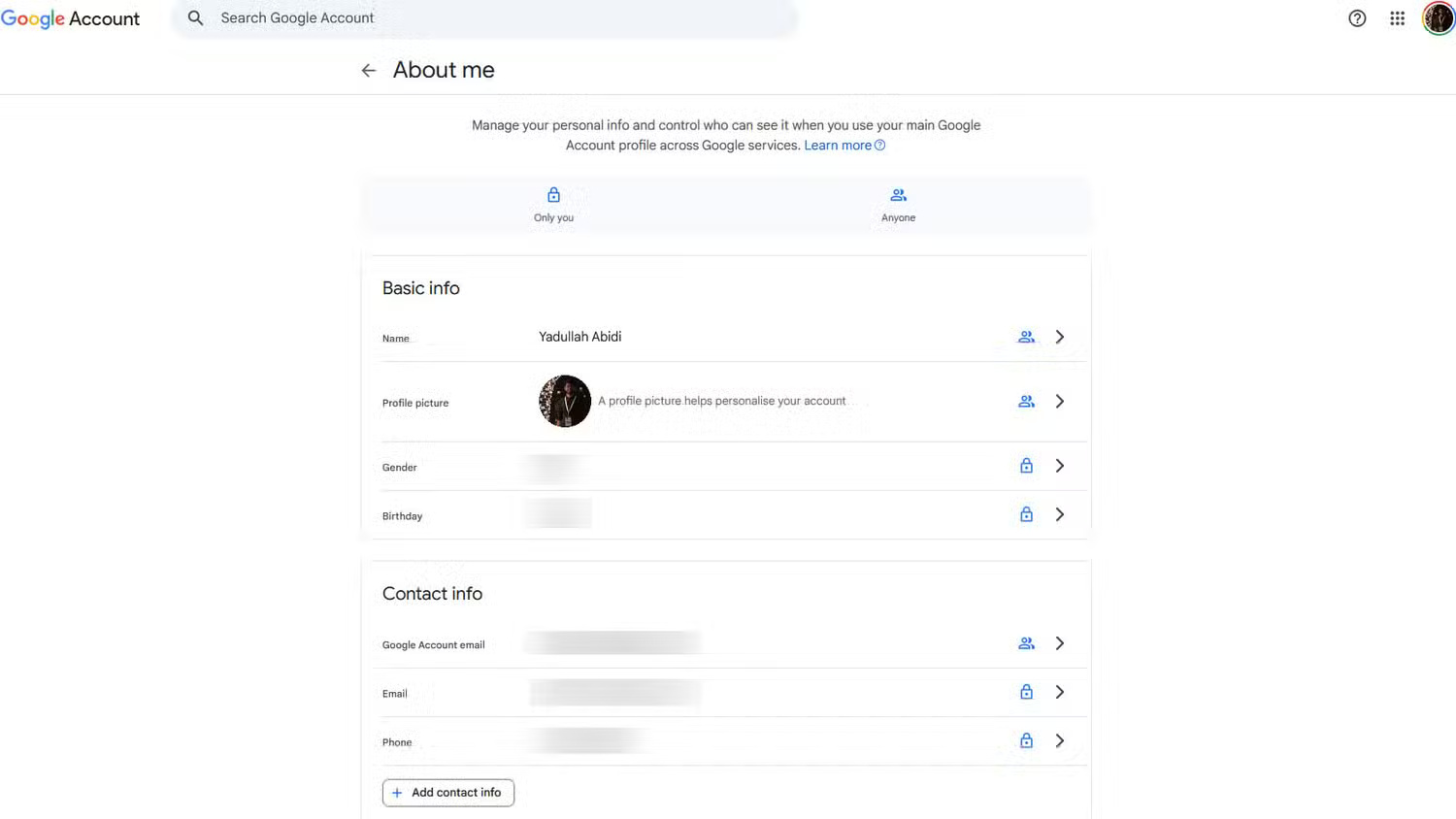Expand the Email row chevron

point(1059,692)
